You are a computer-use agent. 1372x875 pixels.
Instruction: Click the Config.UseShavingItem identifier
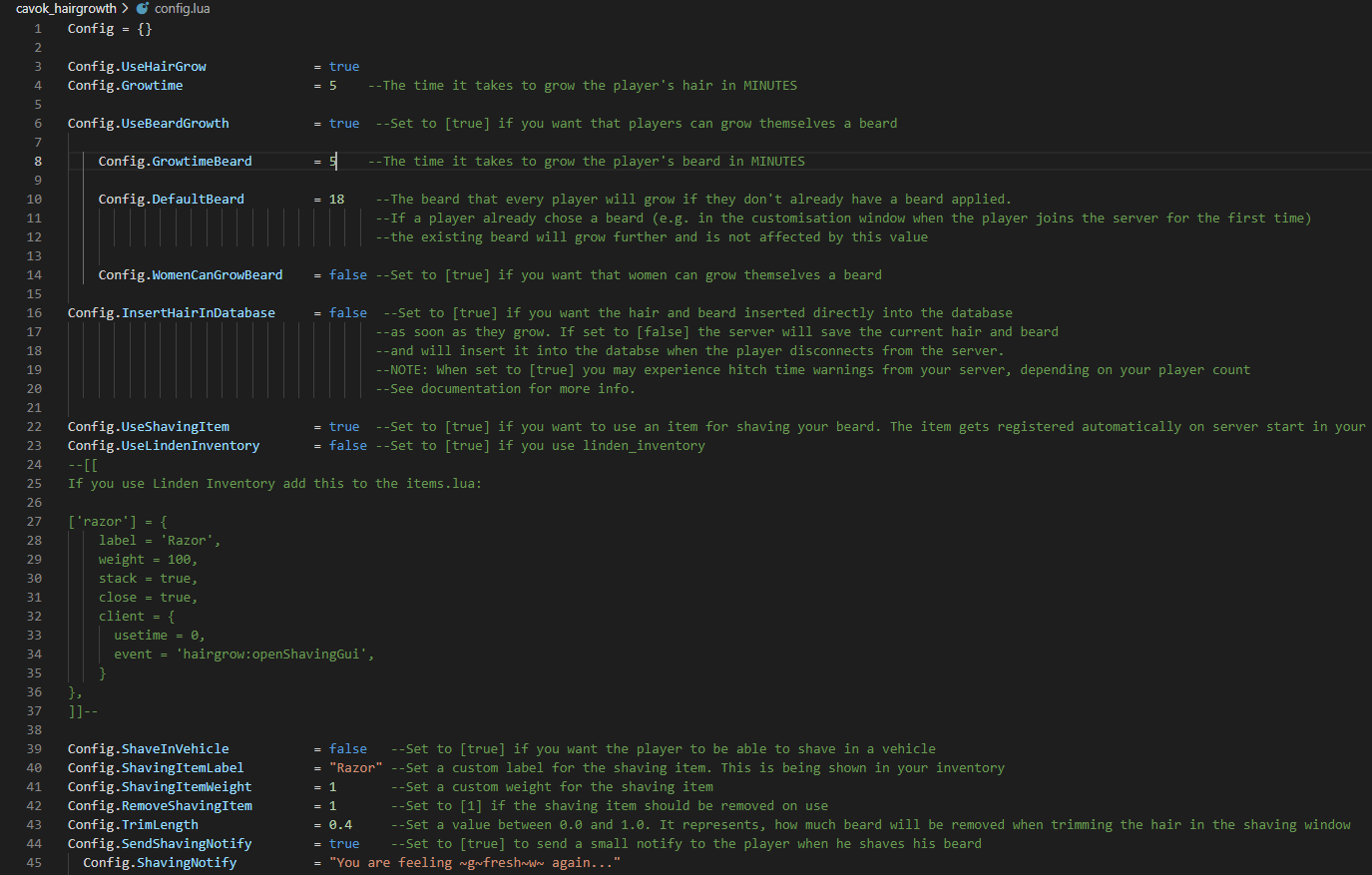pyautogui.click(x=149, y=426)
